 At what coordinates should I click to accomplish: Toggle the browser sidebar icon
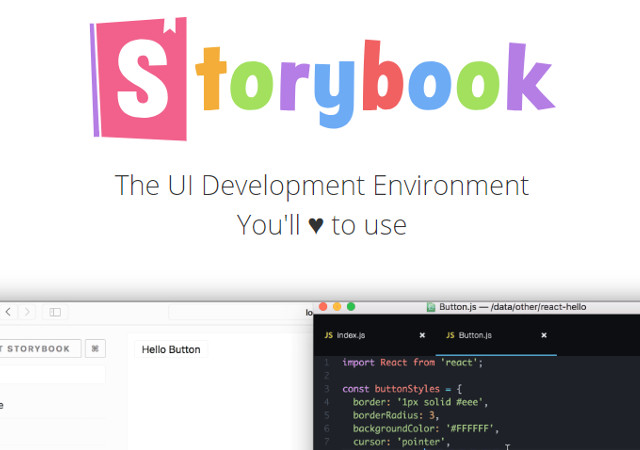click(55, 312)
